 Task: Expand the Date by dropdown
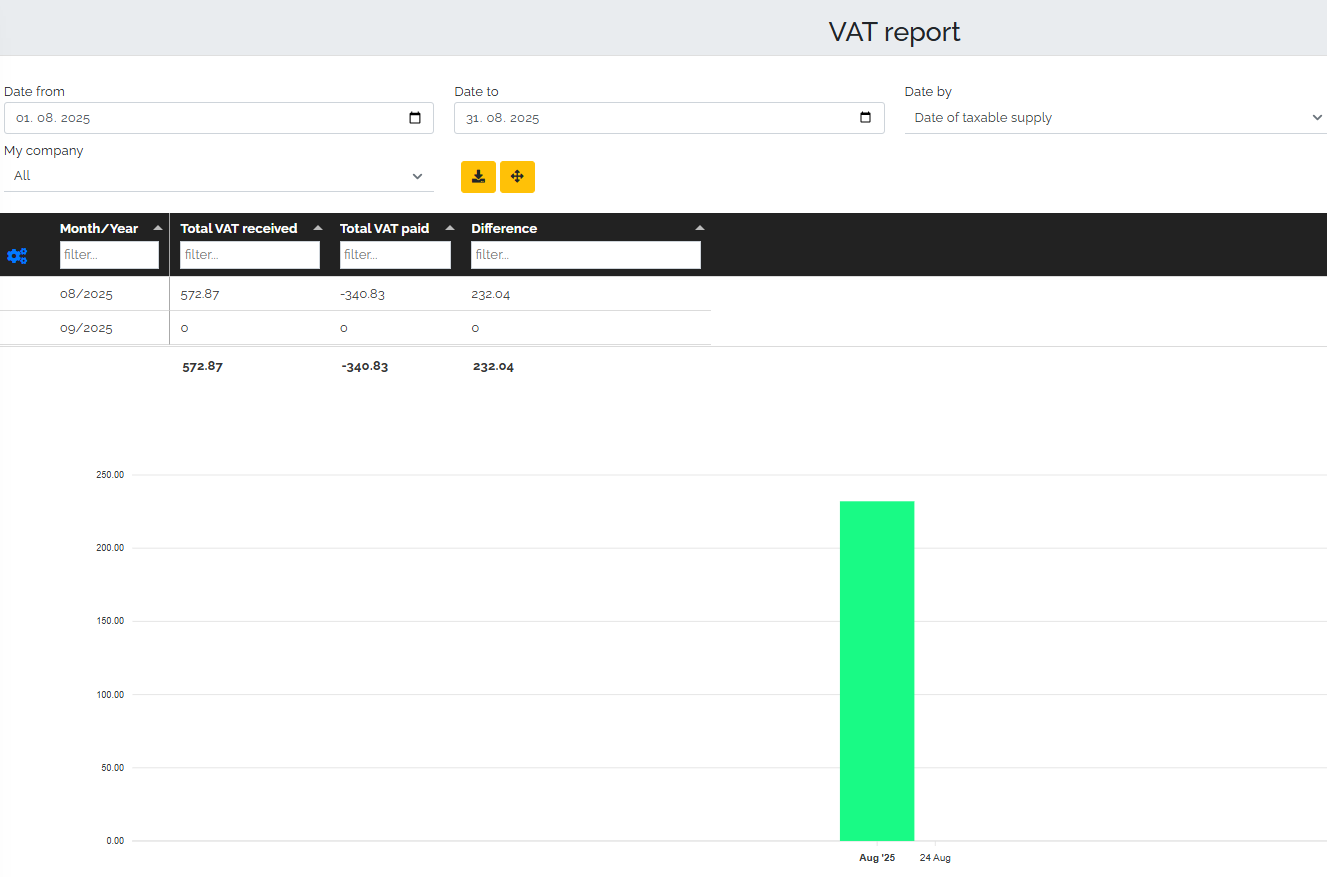[1115, 118]
